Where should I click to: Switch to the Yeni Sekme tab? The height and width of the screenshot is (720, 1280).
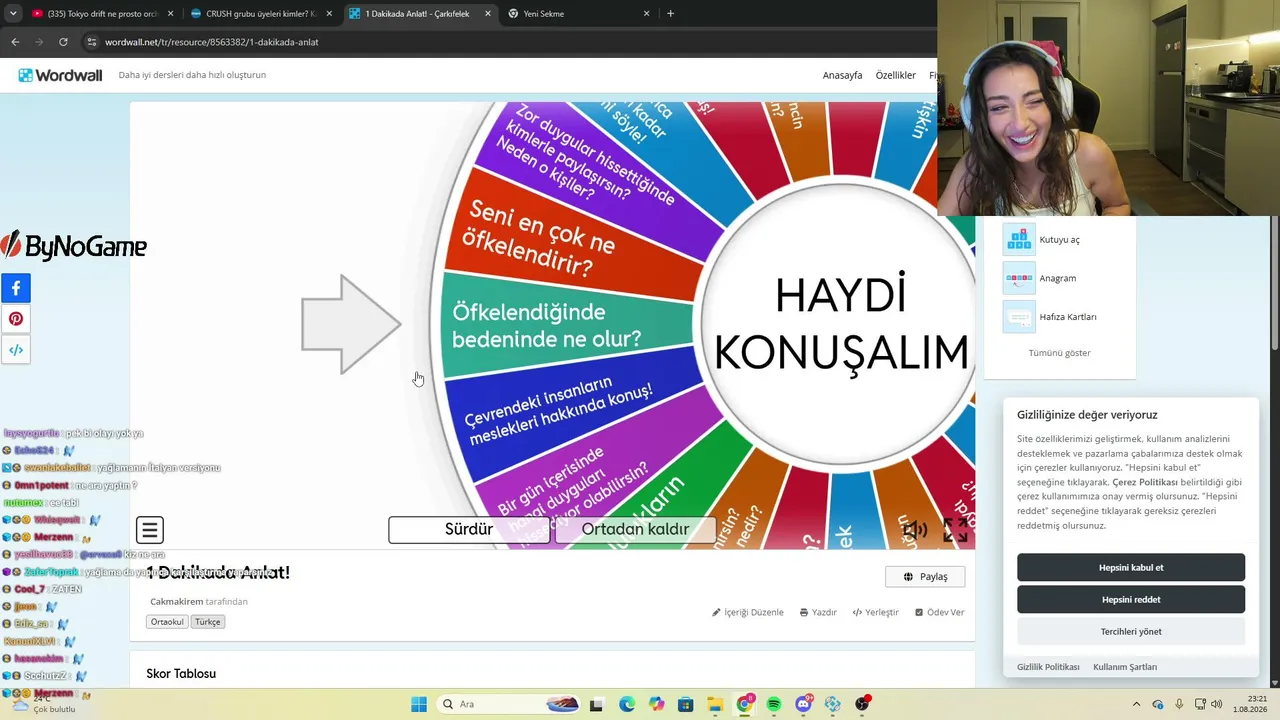pyautogui.click(x=580, y=14)
